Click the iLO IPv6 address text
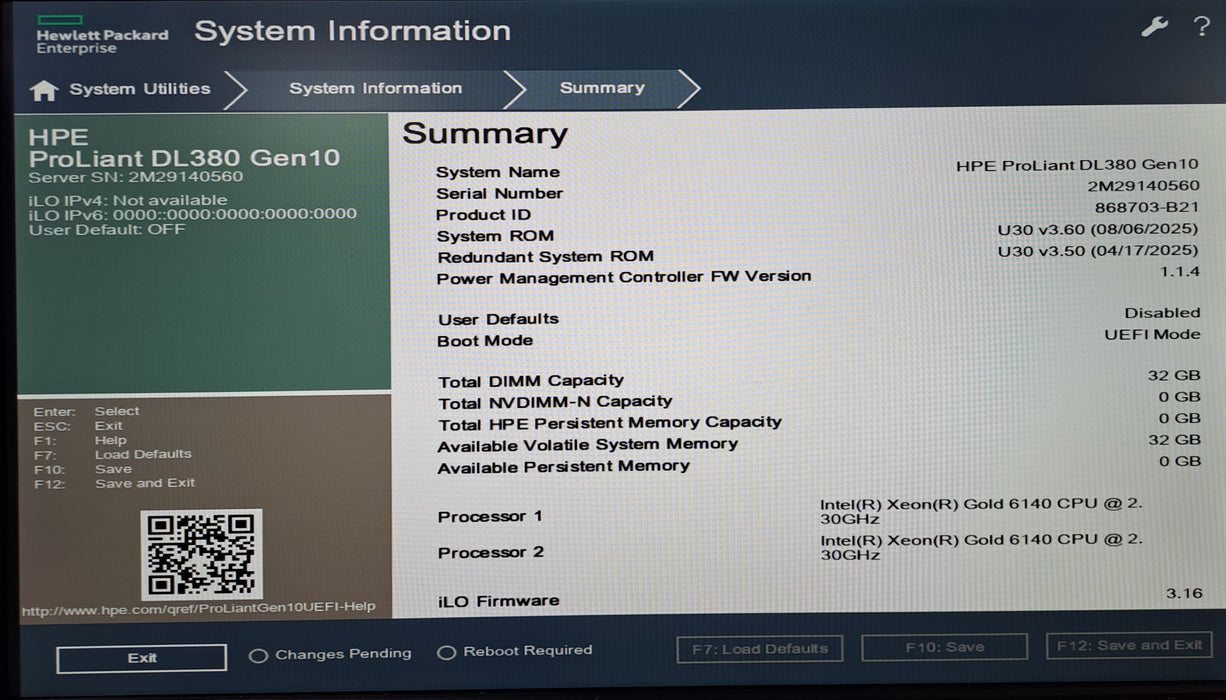Image resolution: width=1226 pixels, height=700 pixels. click(x=192, y=214)
